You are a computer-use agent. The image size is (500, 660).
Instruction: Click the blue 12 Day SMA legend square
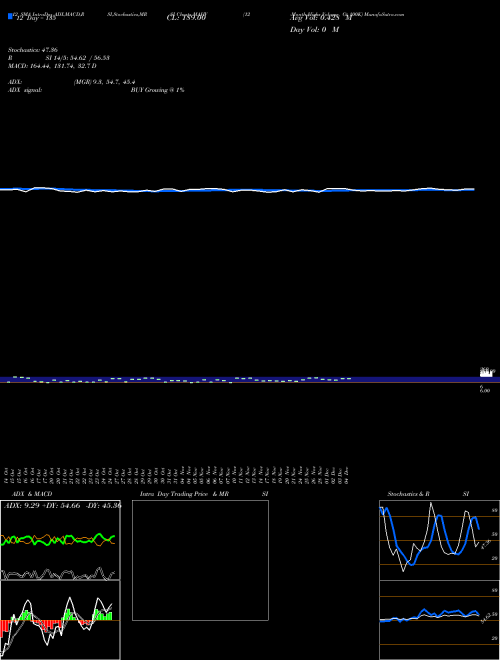10,16
